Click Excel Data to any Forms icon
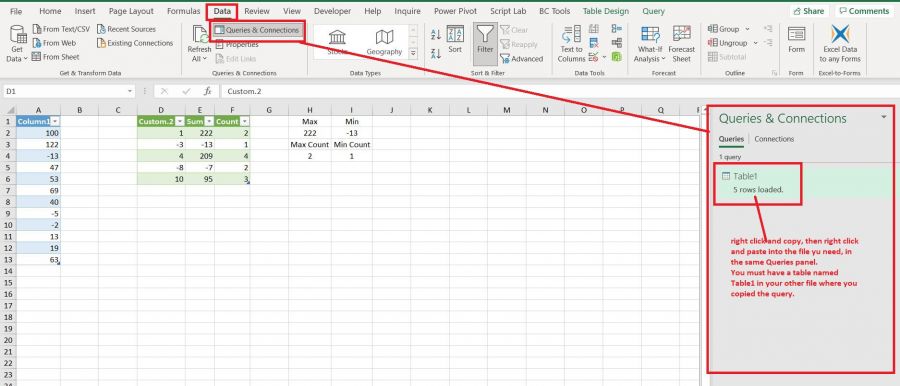 [840, 35]
